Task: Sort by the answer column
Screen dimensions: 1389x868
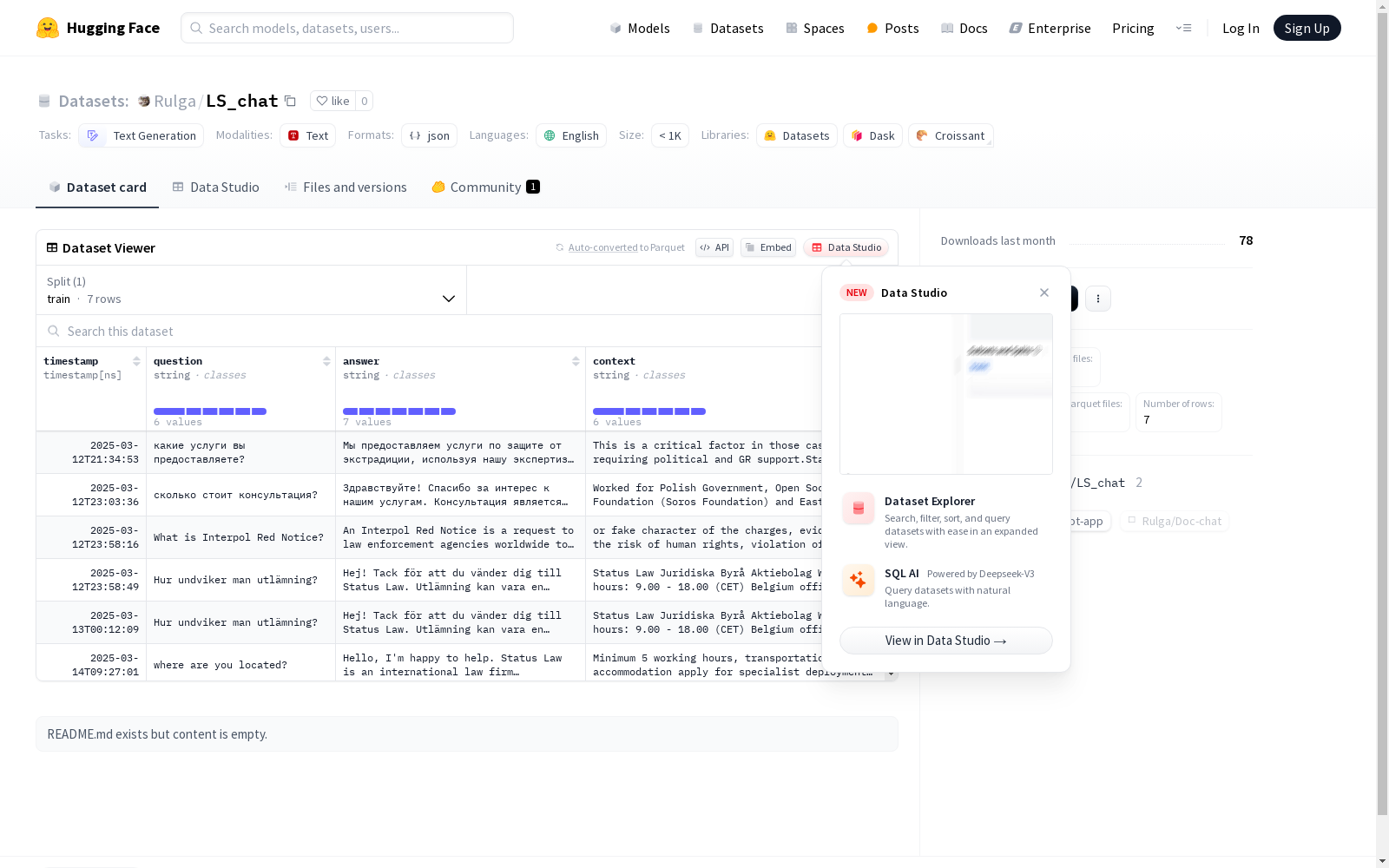Action: click(x=576, y=361)
